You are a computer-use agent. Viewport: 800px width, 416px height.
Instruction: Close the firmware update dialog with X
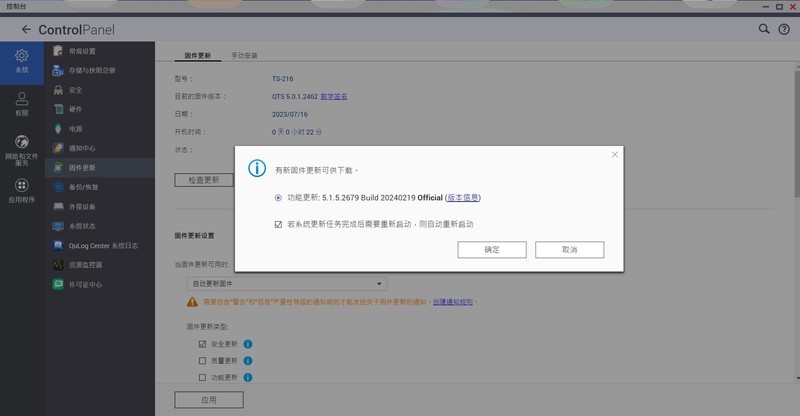click(615, 155)
